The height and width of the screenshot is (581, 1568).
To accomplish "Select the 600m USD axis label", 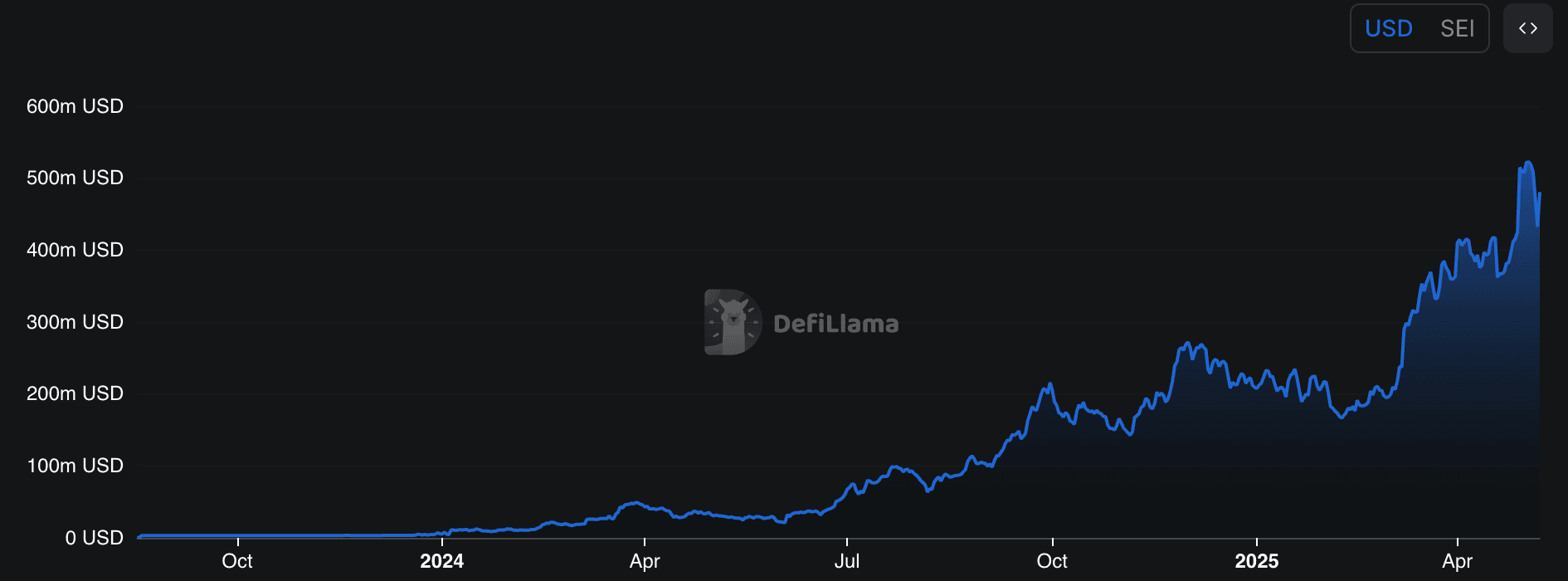I will 75,106.
